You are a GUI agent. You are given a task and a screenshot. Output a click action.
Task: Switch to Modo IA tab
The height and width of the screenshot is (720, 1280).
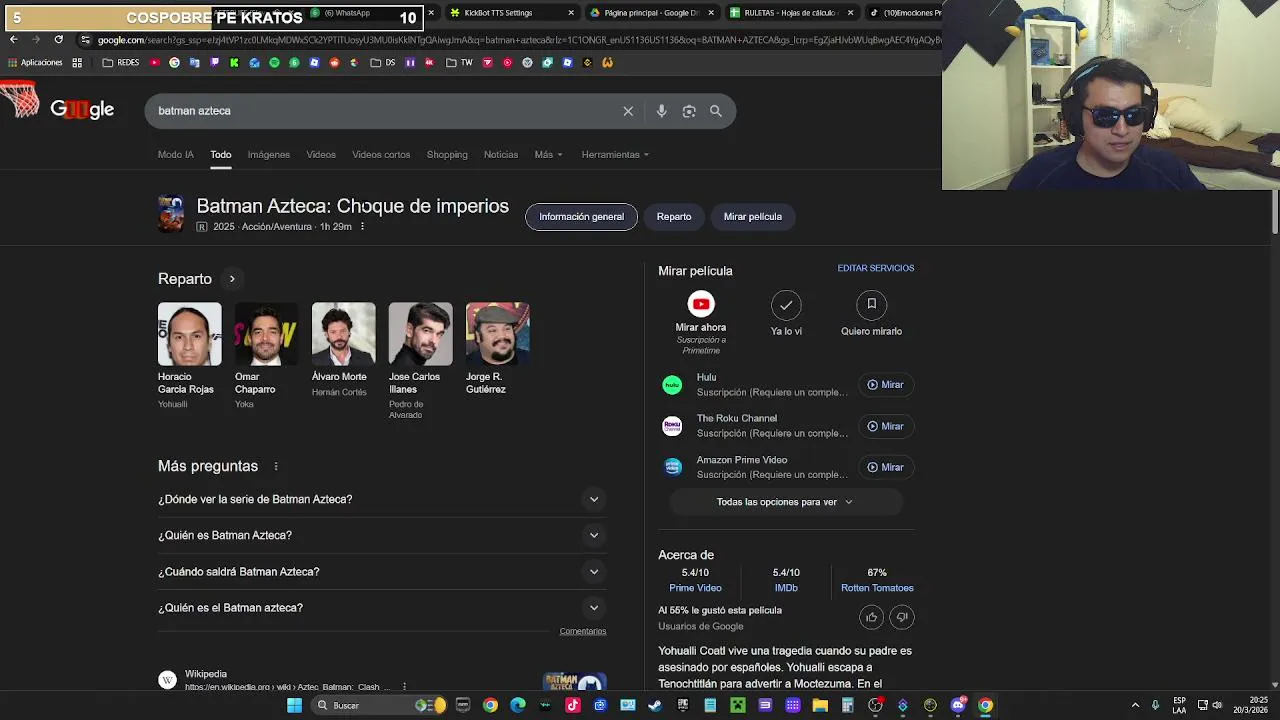click(176, 155)
